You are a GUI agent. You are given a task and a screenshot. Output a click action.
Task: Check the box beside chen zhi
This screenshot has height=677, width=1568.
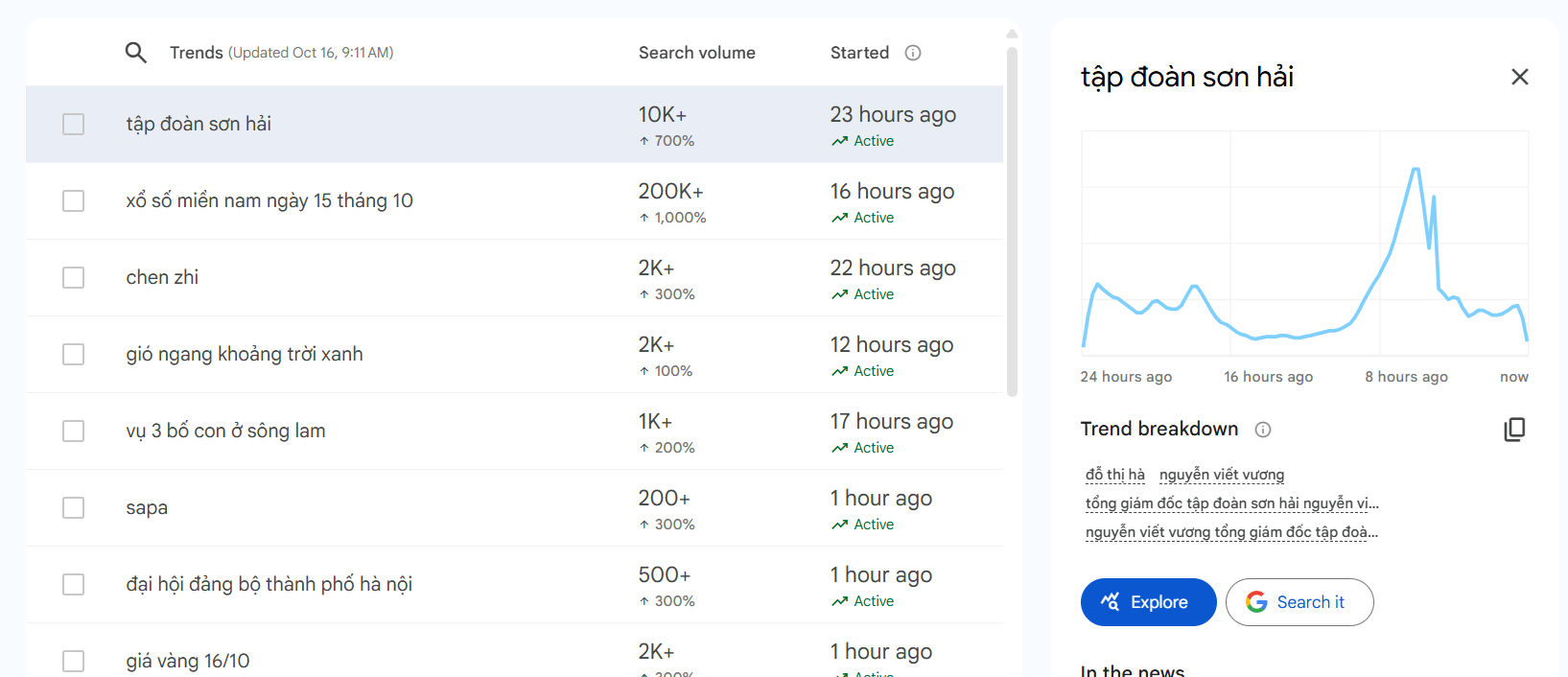(74, 277)
